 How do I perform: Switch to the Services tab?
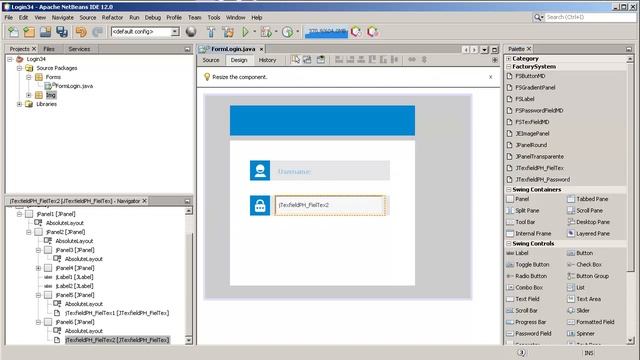click(79, 49)
